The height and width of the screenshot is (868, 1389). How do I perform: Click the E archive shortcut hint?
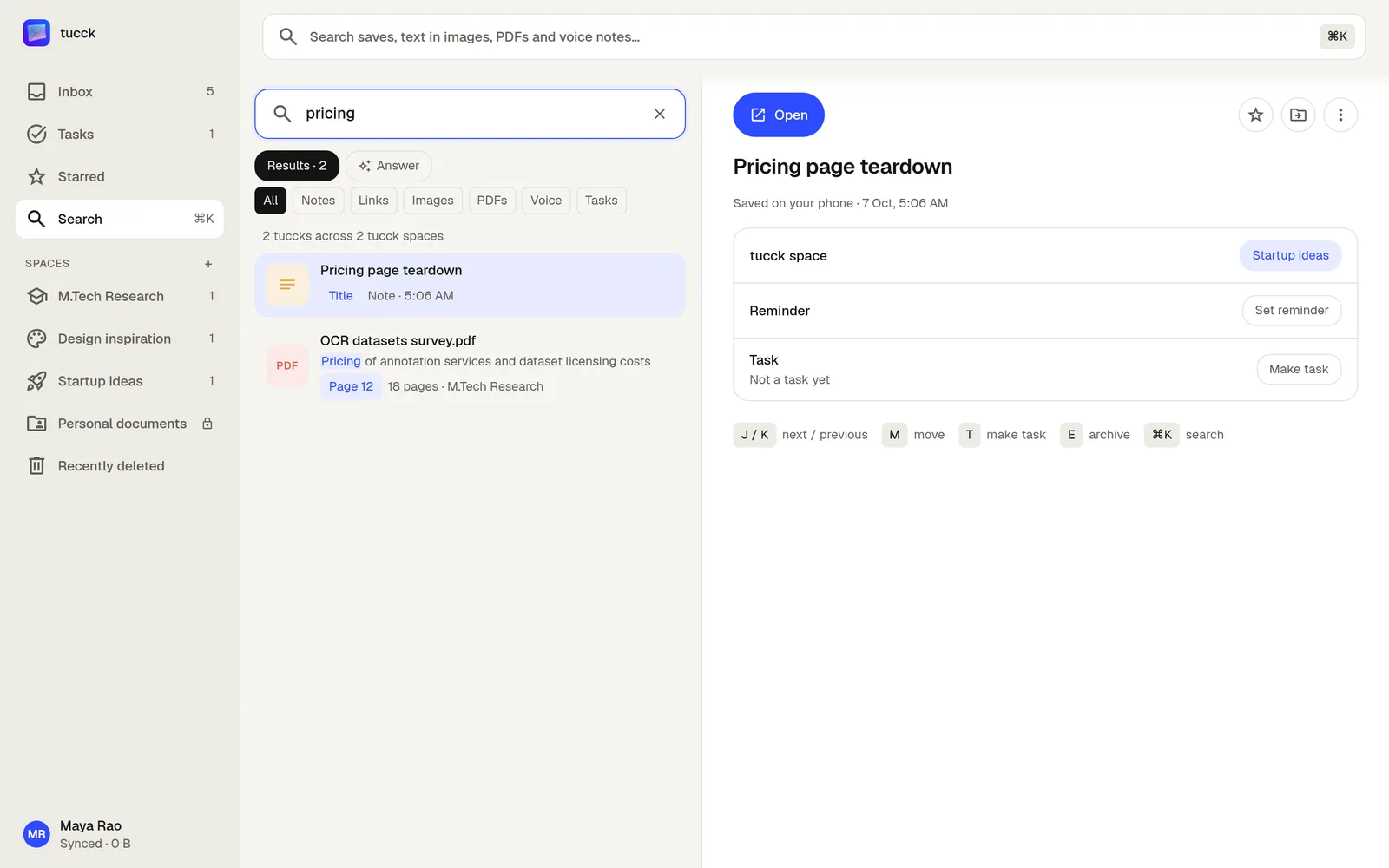[1071, 435]
